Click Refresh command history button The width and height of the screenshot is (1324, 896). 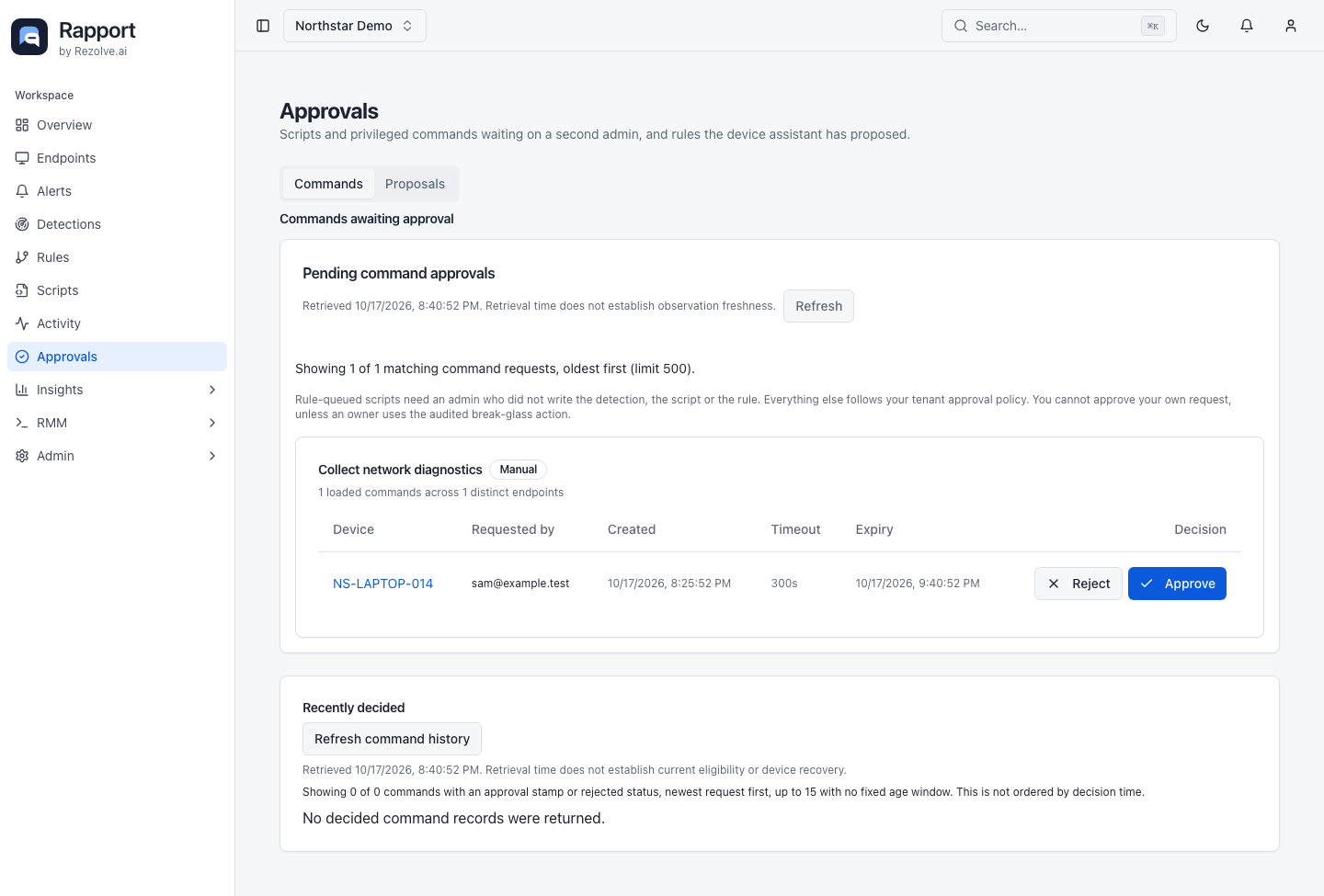click(x=392, y=739)
